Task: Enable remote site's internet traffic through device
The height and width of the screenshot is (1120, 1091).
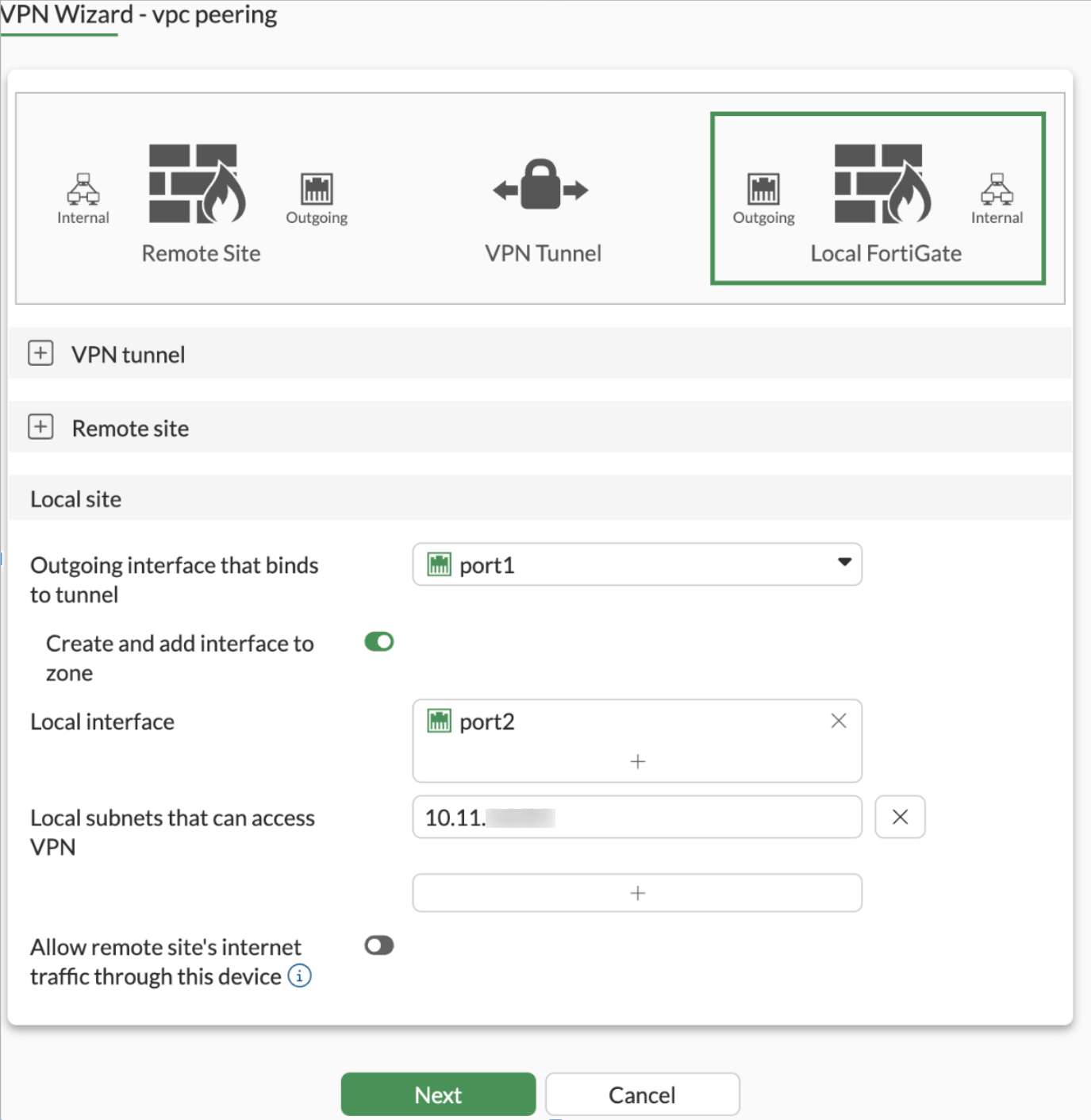Action: point(378,945)
